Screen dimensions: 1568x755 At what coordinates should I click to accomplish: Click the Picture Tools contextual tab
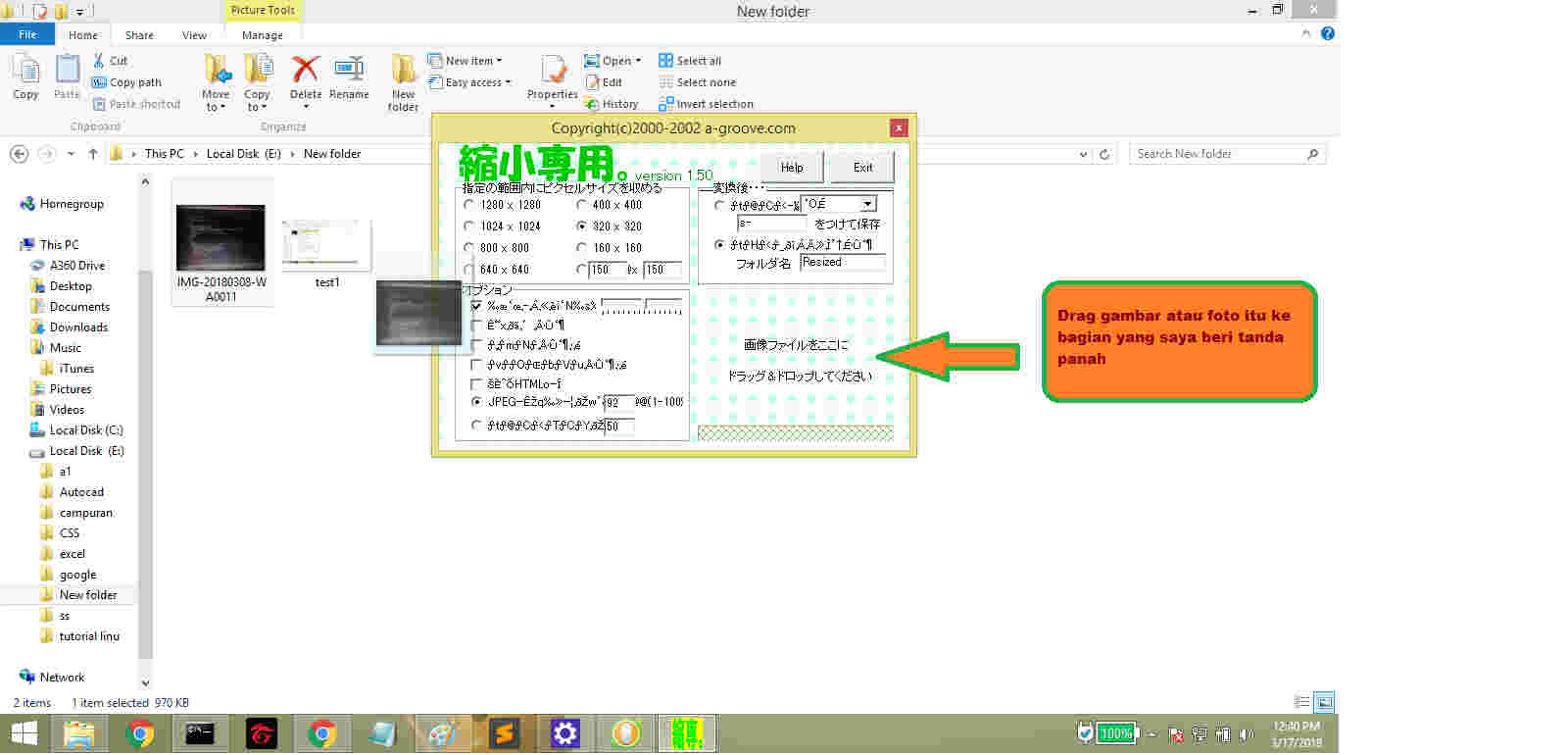(x=263, y=11)
